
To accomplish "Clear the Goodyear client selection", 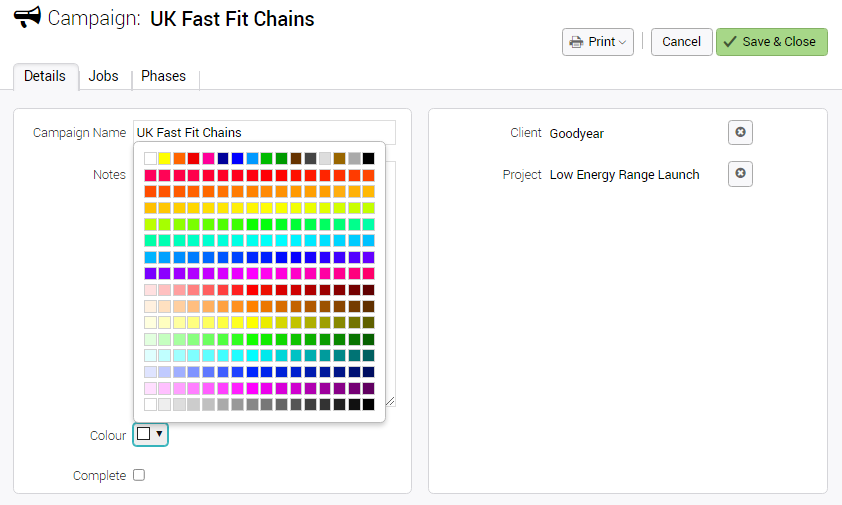I will (740, 132).
